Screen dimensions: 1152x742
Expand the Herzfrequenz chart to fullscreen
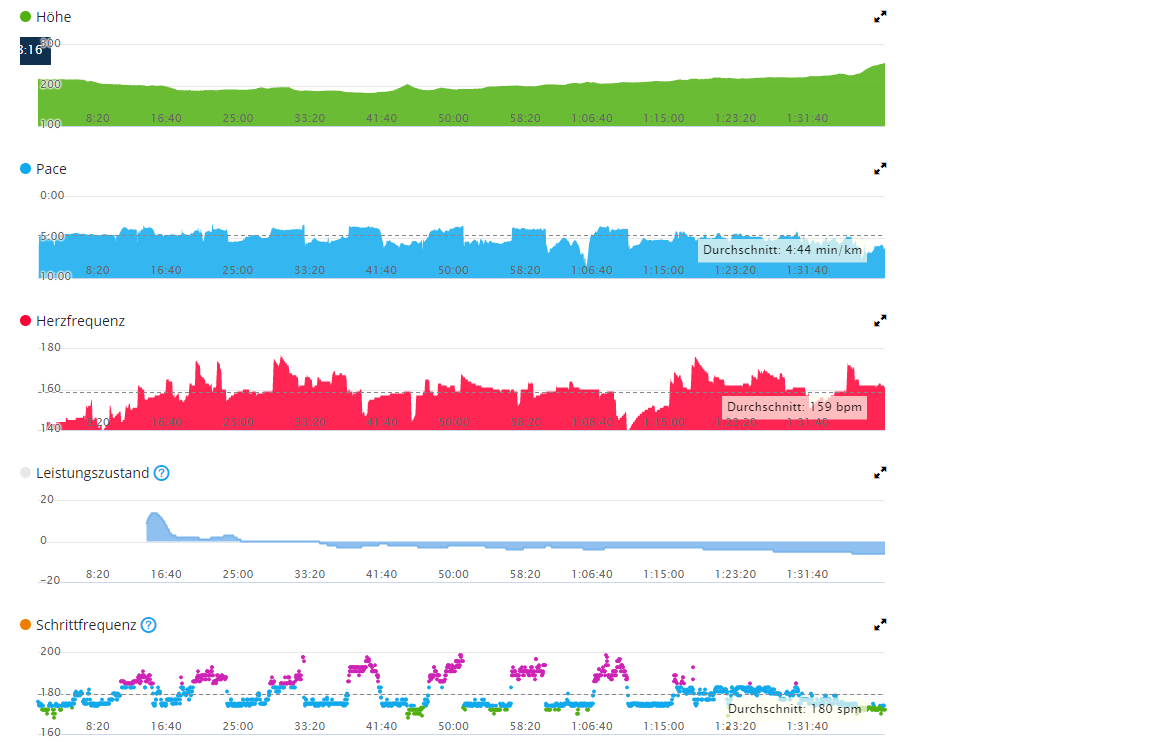(880, 321)
